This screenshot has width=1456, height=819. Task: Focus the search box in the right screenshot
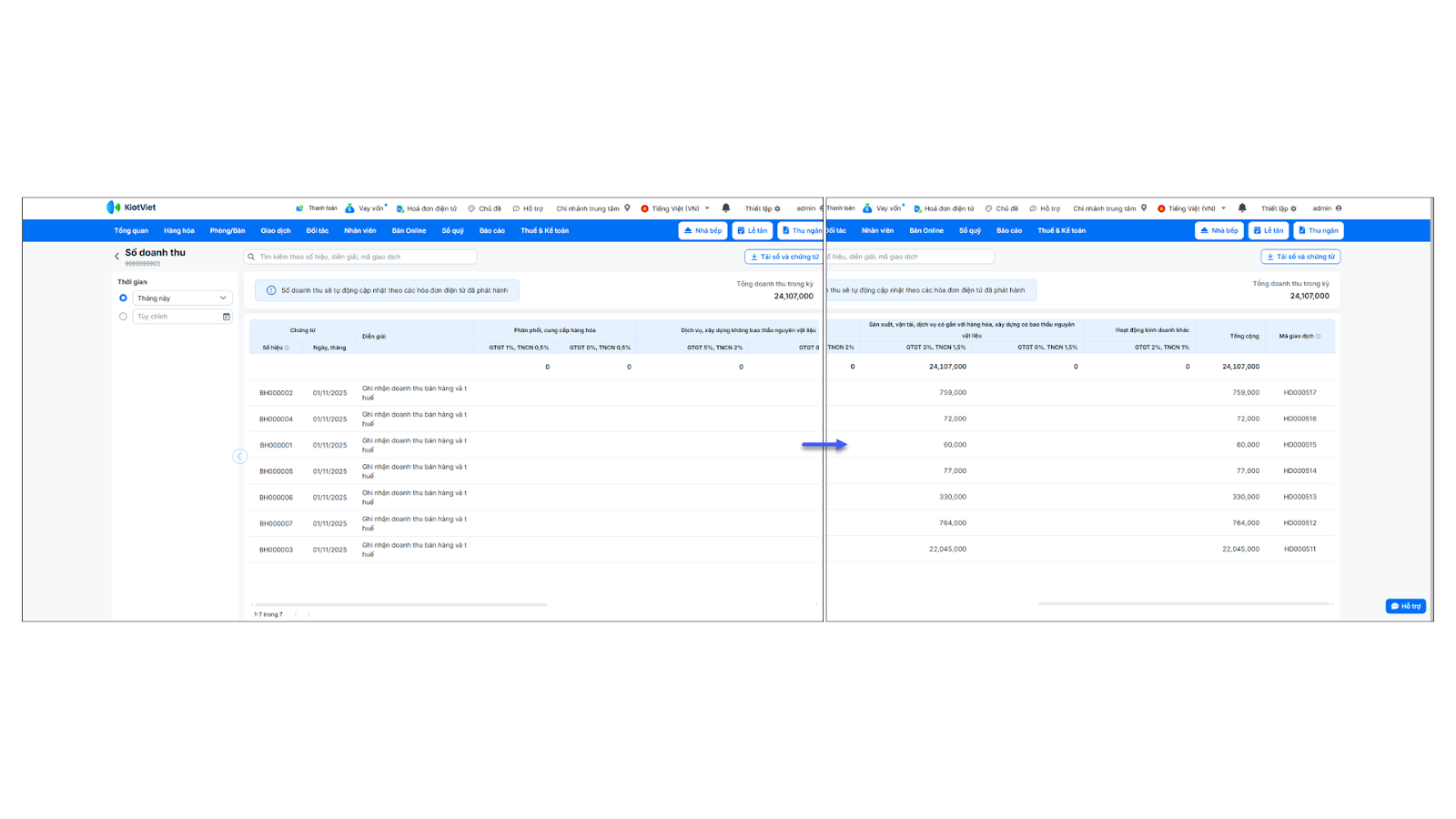point(909,257)
